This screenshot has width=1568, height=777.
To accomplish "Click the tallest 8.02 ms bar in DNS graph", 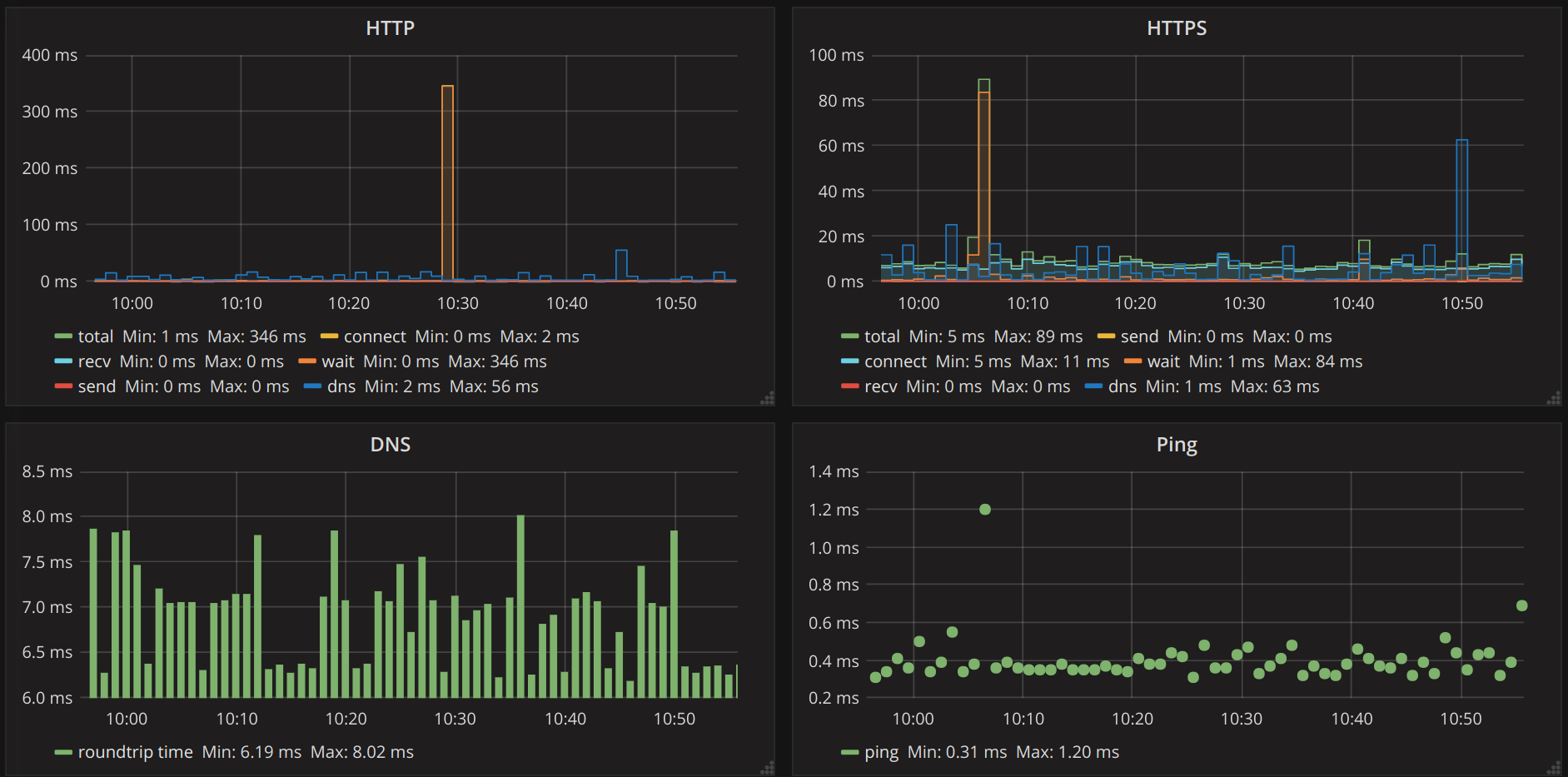I will pos(520,606).
